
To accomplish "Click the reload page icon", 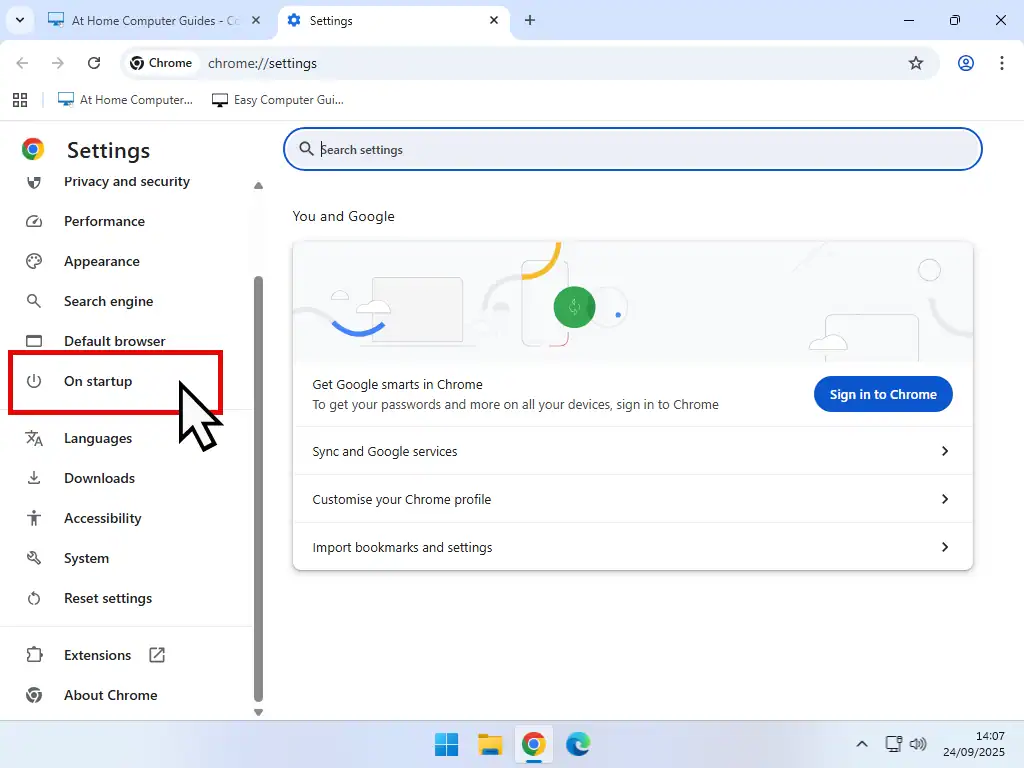I will pyautogui.click(x=94, y=63).
